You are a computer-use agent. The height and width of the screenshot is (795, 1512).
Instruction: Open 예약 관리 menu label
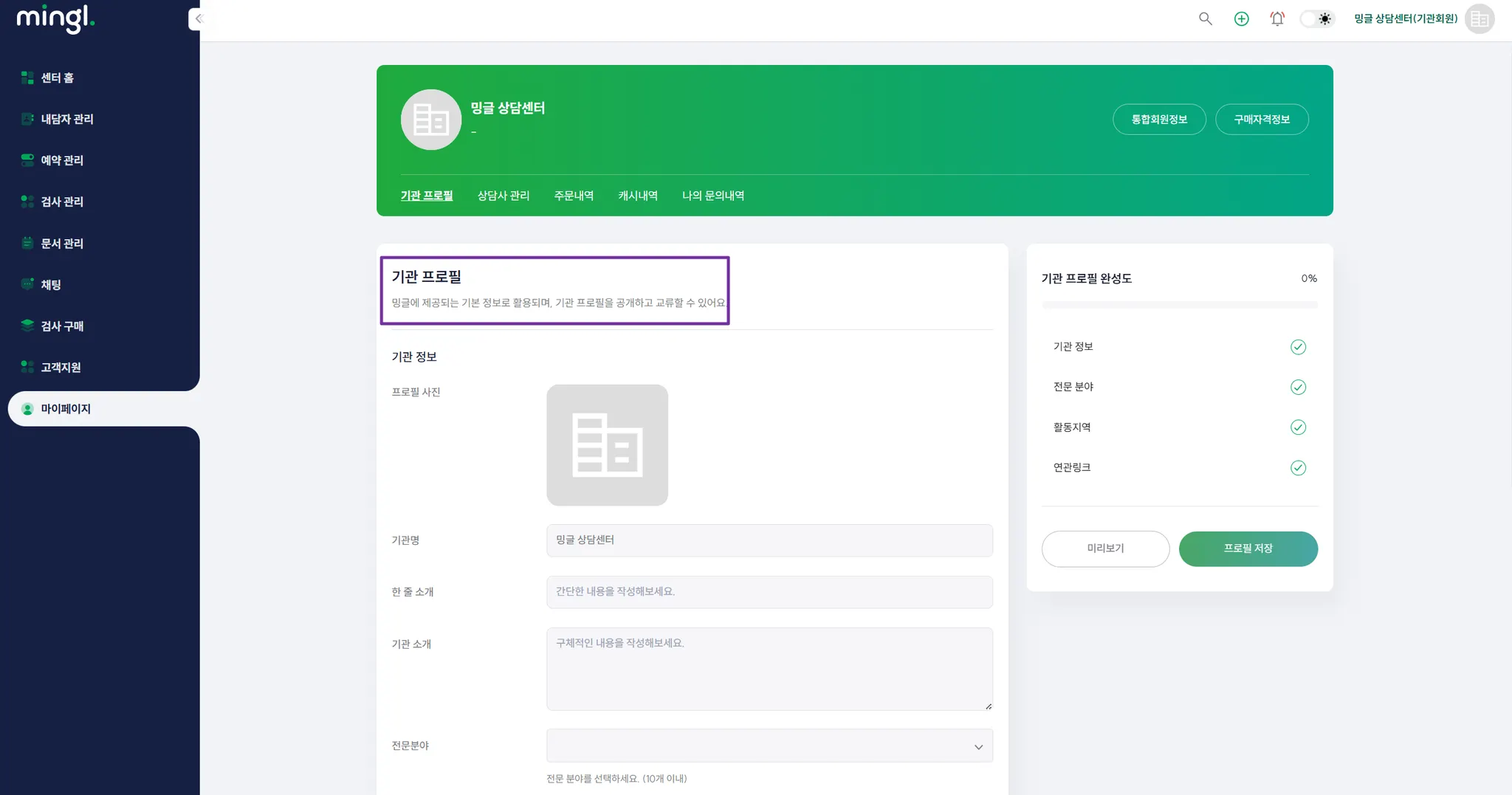tap(62, 160)
